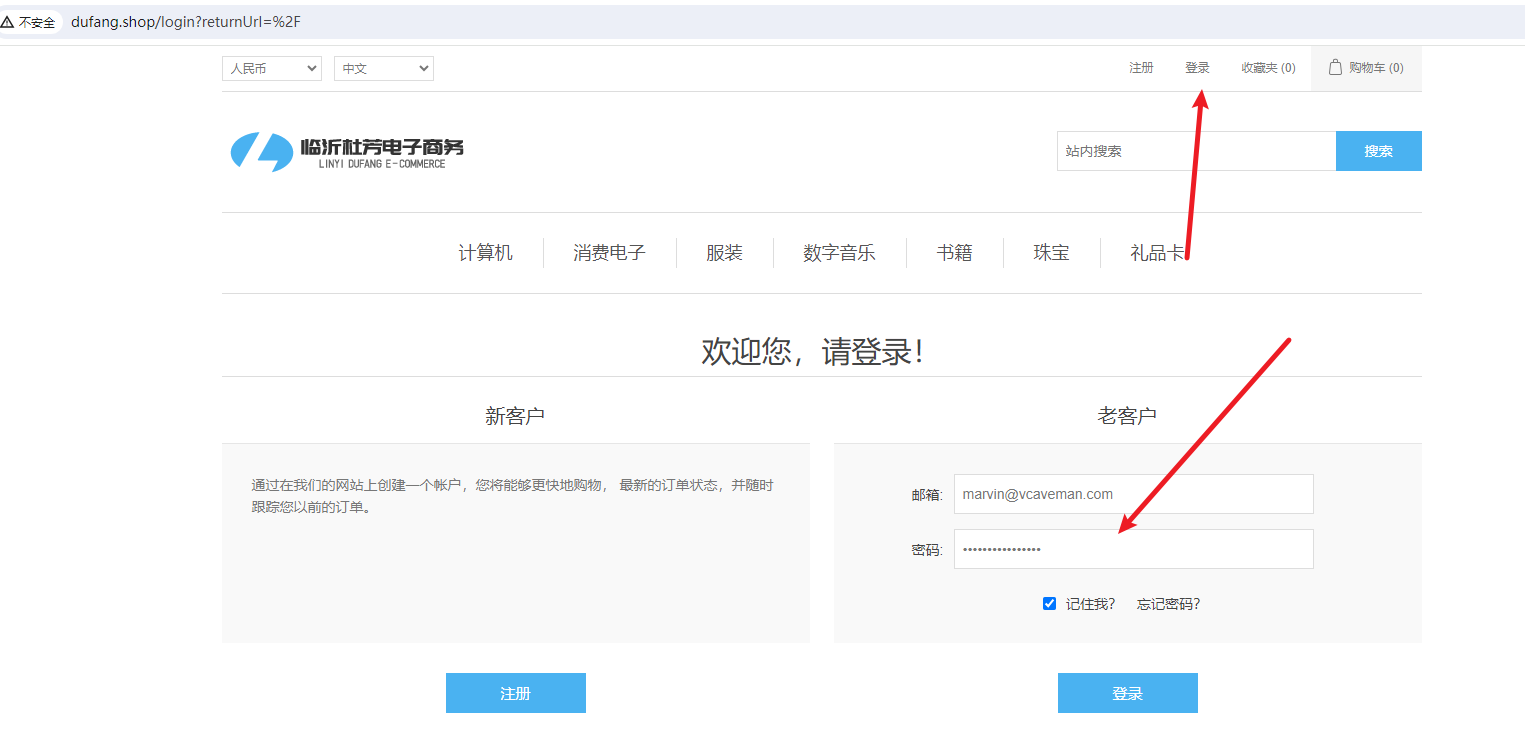Viewport: 1525px width, 743px height.
Task: Open the 计算机 category menu
Action: (485, 253)
